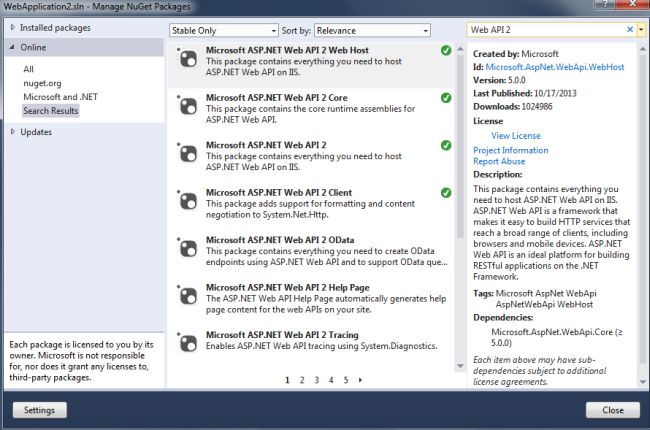The height and width of the screenshot is (430, 650).
Task: Click the Version: 5.0.0 text
Action: [x=499, y=80]
